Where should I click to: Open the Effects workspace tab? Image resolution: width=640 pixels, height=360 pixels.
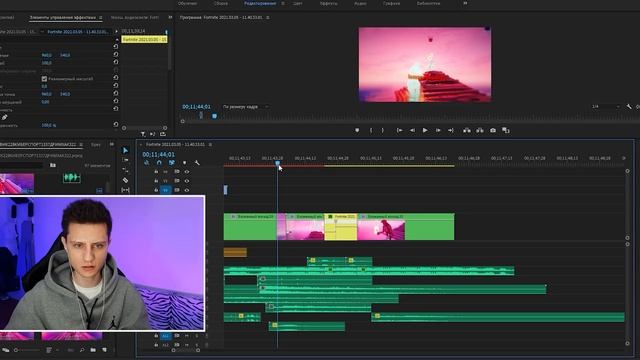click(328, 3)
